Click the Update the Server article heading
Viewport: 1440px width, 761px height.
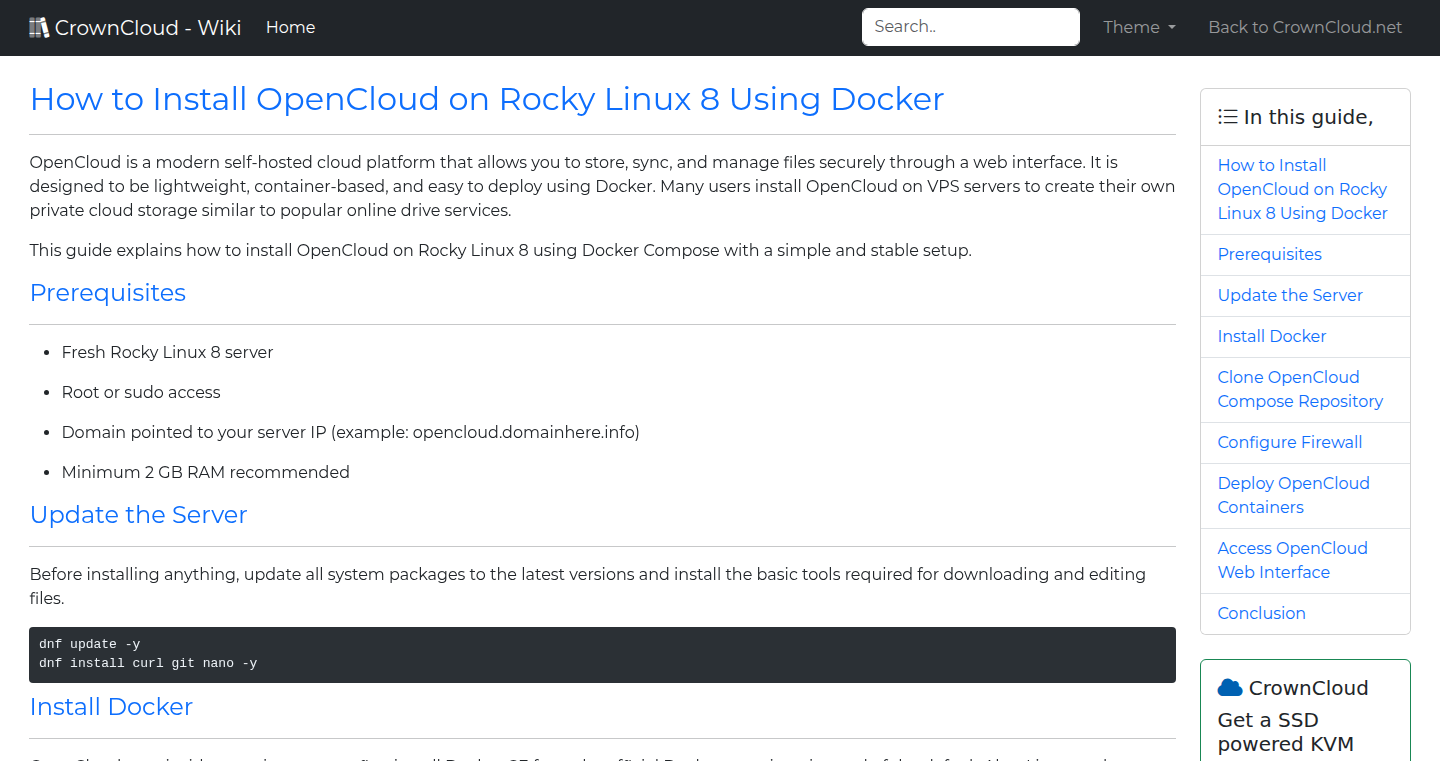[138, 515]
